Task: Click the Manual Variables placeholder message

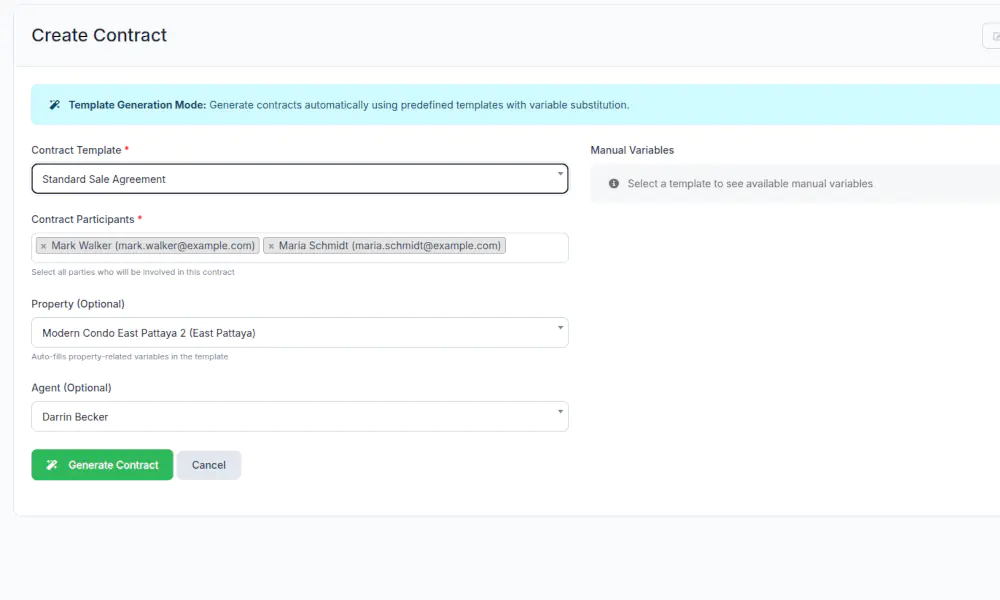Action: pyautogui.click(x=749, y=184)
